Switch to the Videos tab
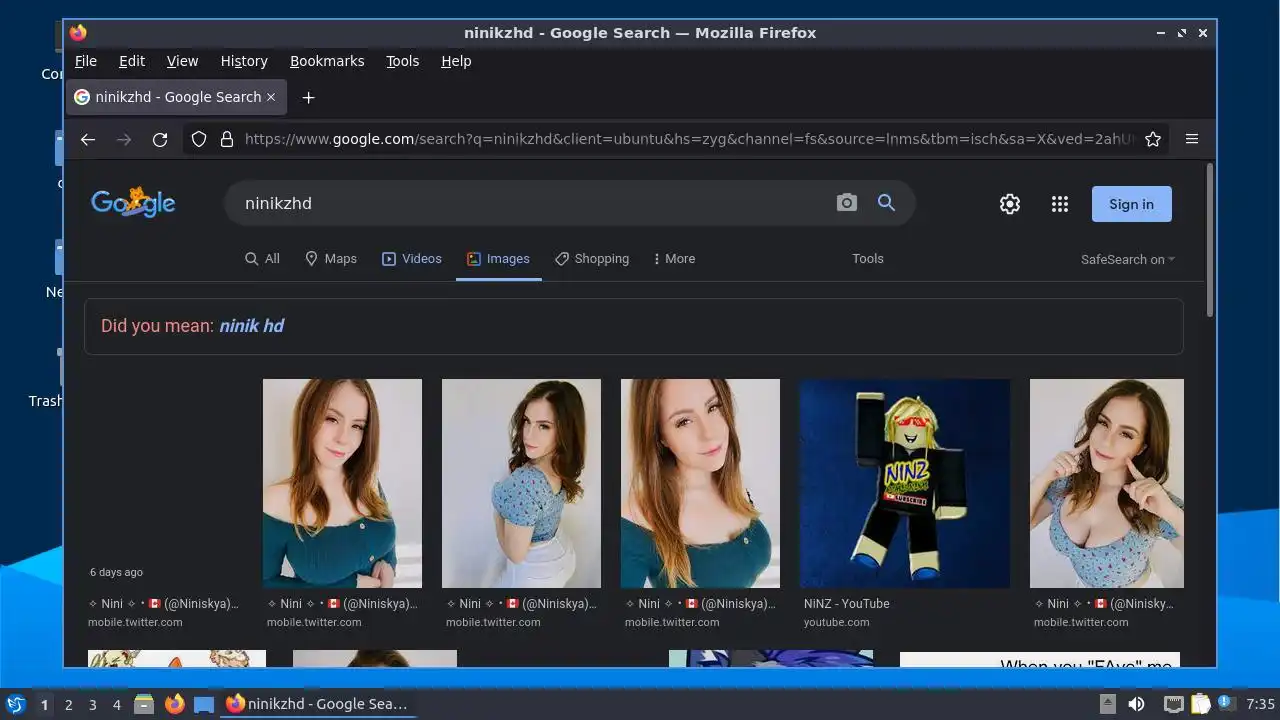 412,259
